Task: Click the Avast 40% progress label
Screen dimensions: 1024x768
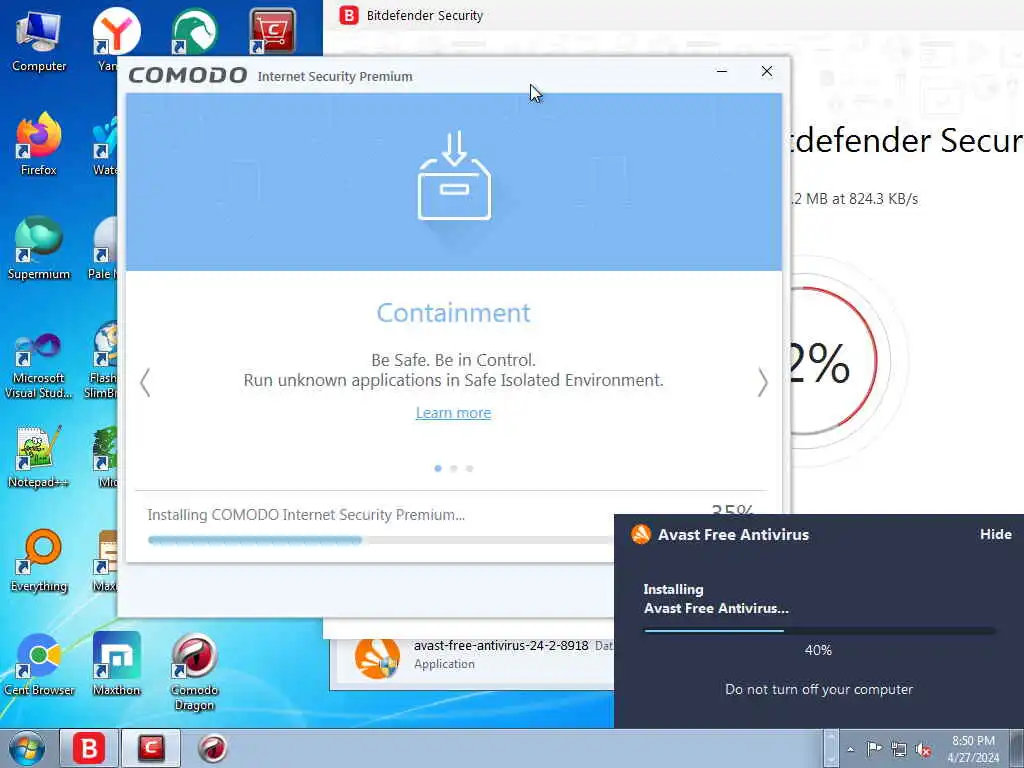Action: pyautogui.click(x=818, y=650)
